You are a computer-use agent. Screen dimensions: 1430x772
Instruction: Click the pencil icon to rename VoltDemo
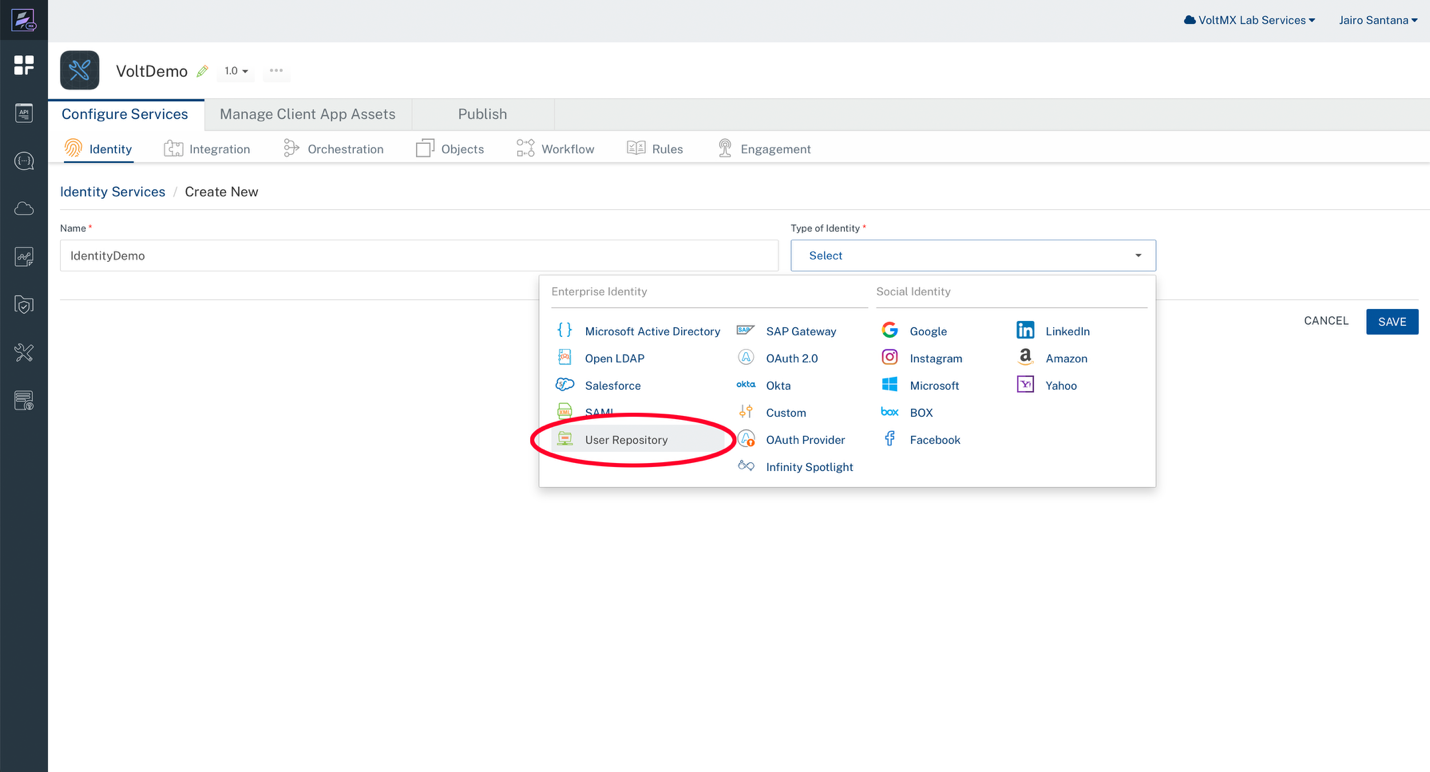coord(202,71)
